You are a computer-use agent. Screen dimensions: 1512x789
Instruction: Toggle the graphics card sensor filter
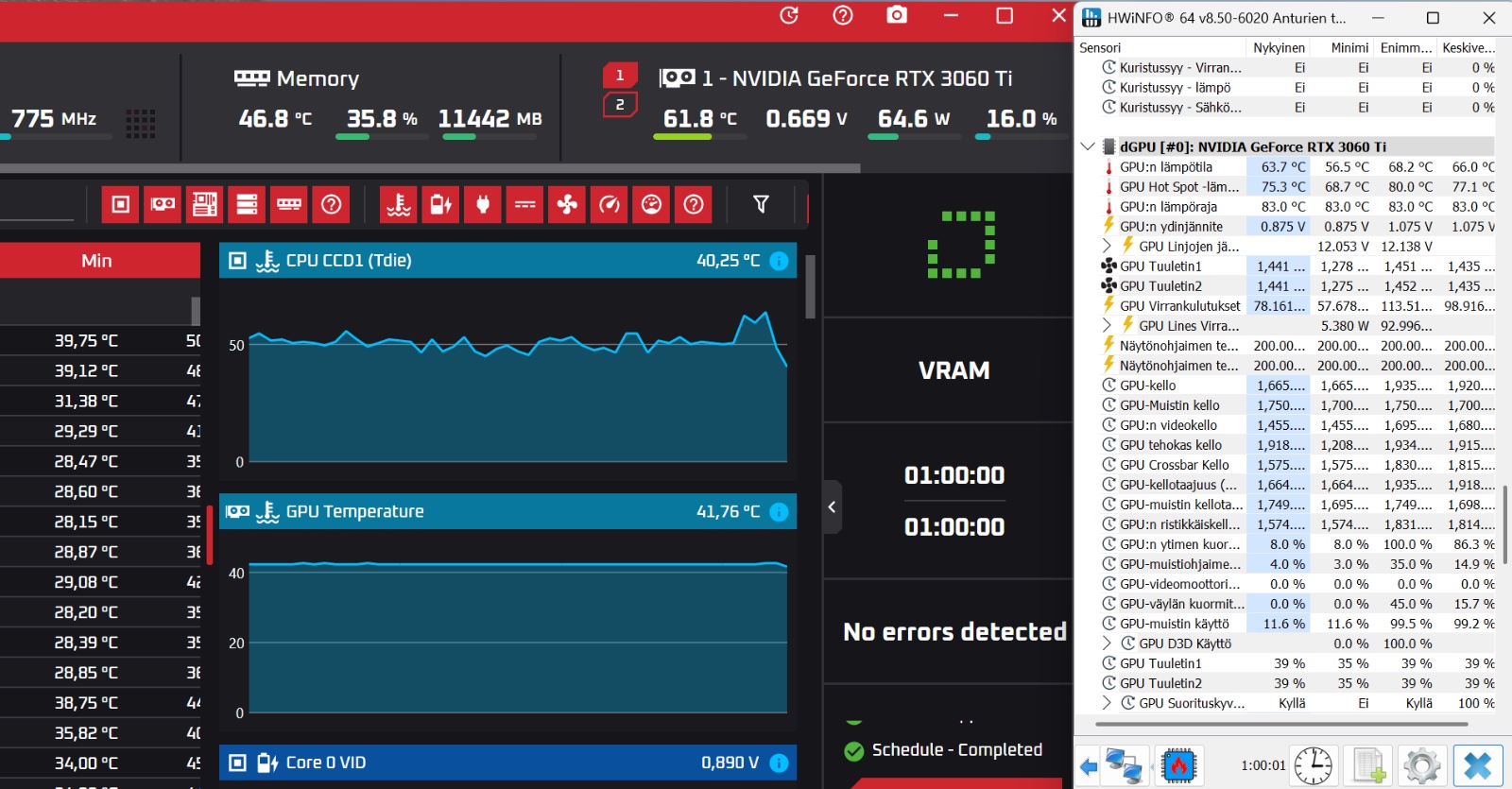pyautogui.click(x=163, y=204)
